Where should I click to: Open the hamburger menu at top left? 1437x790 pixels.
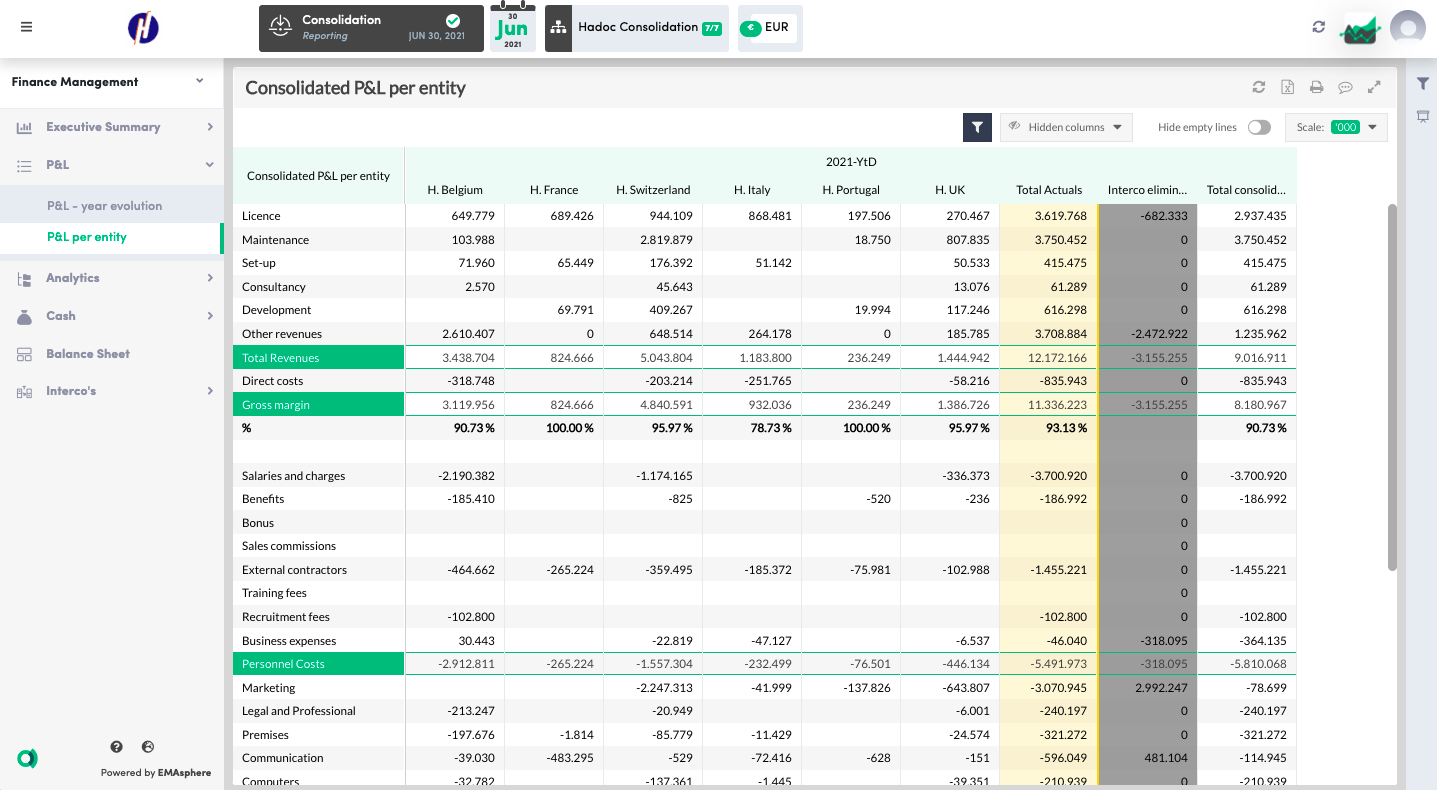[x=27, y=27]
